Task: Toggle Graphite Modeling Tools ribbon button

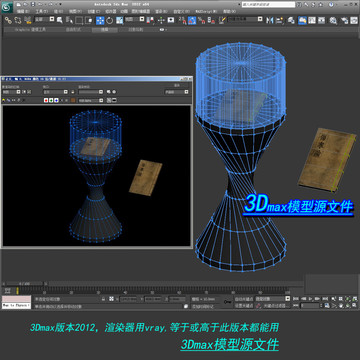Action: [x=302, y=20]
